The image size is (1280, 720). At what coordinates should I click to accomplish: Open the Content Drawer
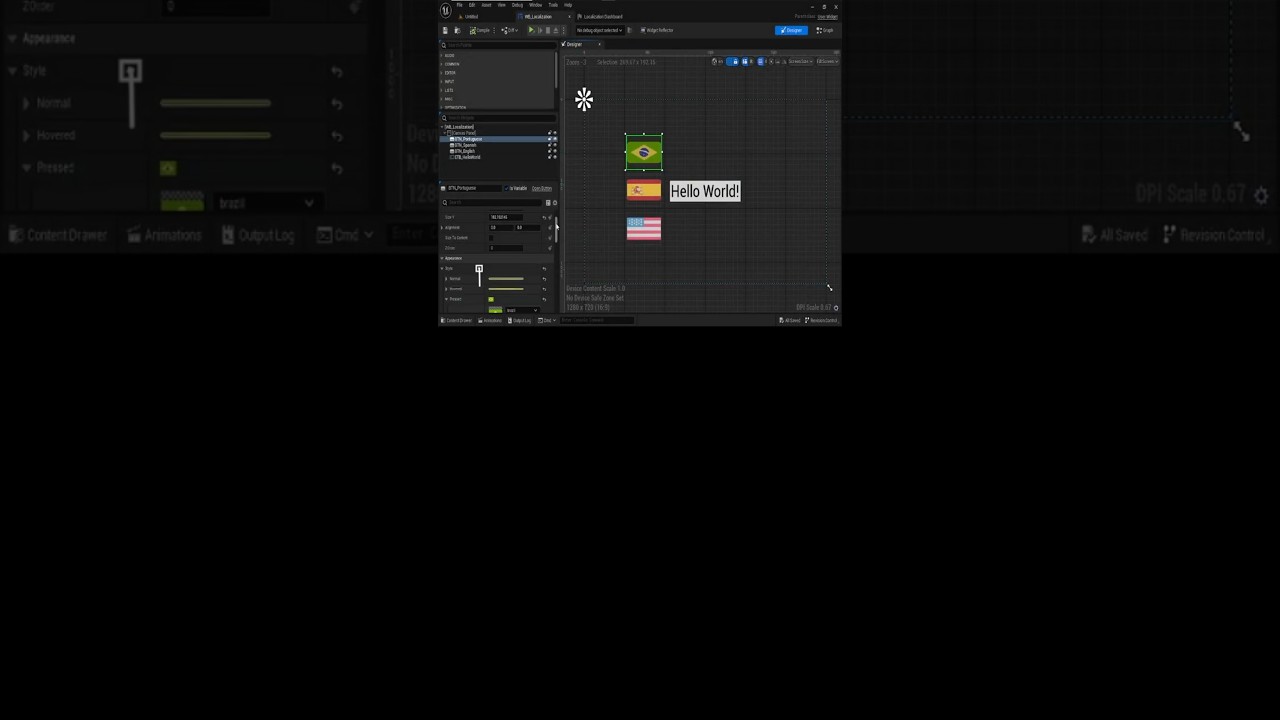456,320
